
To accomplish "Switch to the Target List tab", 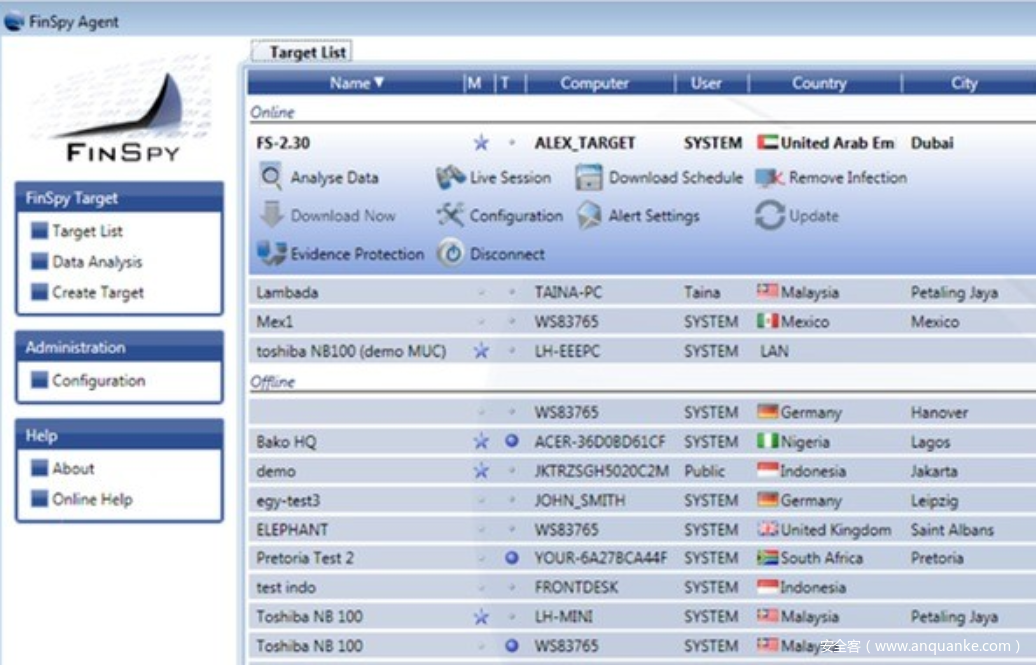I will pos(307,52).
